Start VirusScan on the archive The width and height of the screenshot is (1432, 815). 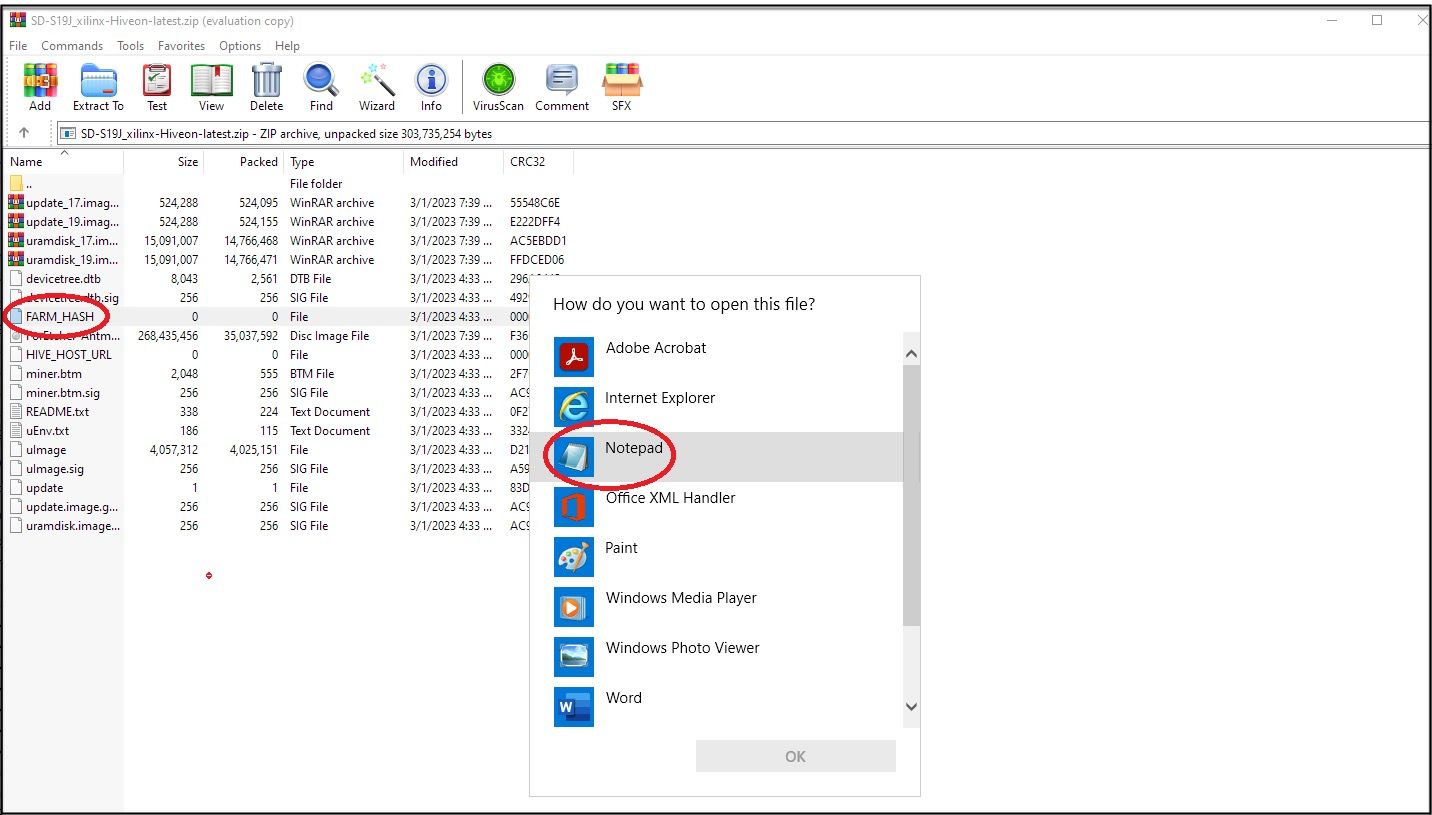pyautogui.click(x=498, y=87)
